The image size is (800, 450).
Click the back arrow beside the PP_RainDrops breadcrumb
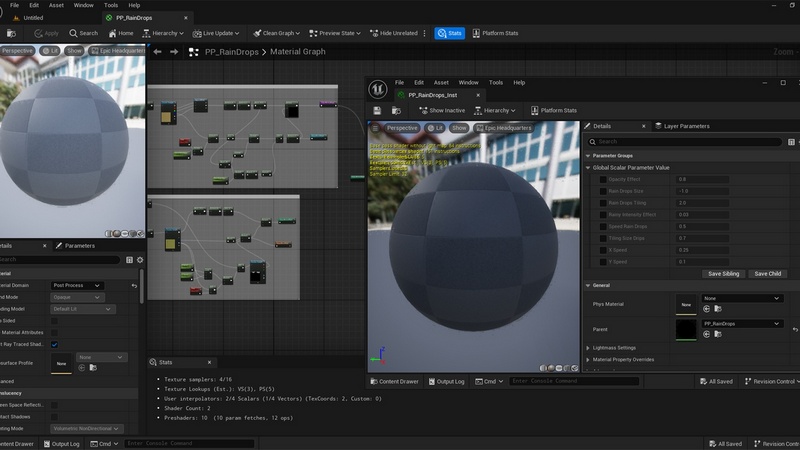click(156, 52)
